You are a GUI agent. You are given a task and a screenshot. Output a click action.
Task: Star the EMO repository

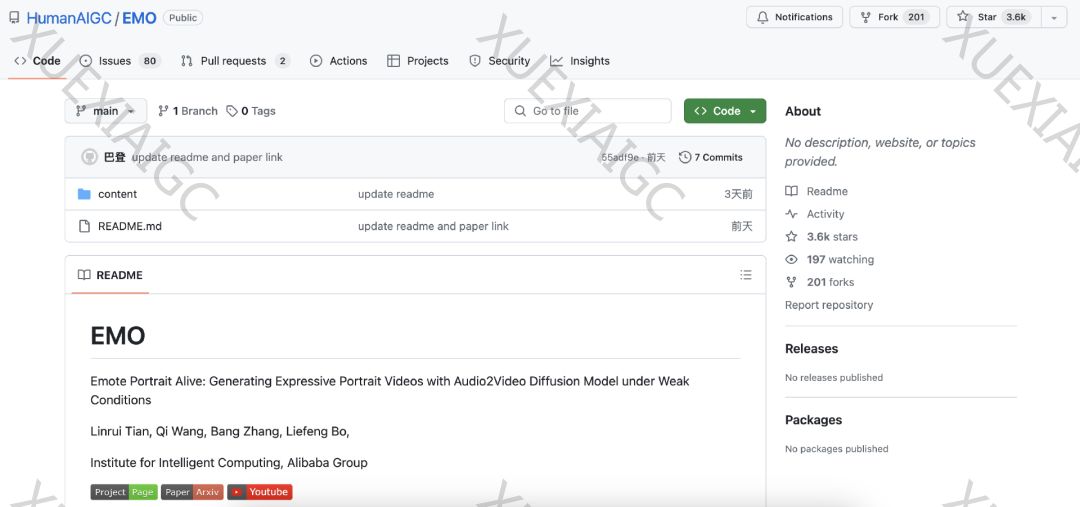click(994, 17)
